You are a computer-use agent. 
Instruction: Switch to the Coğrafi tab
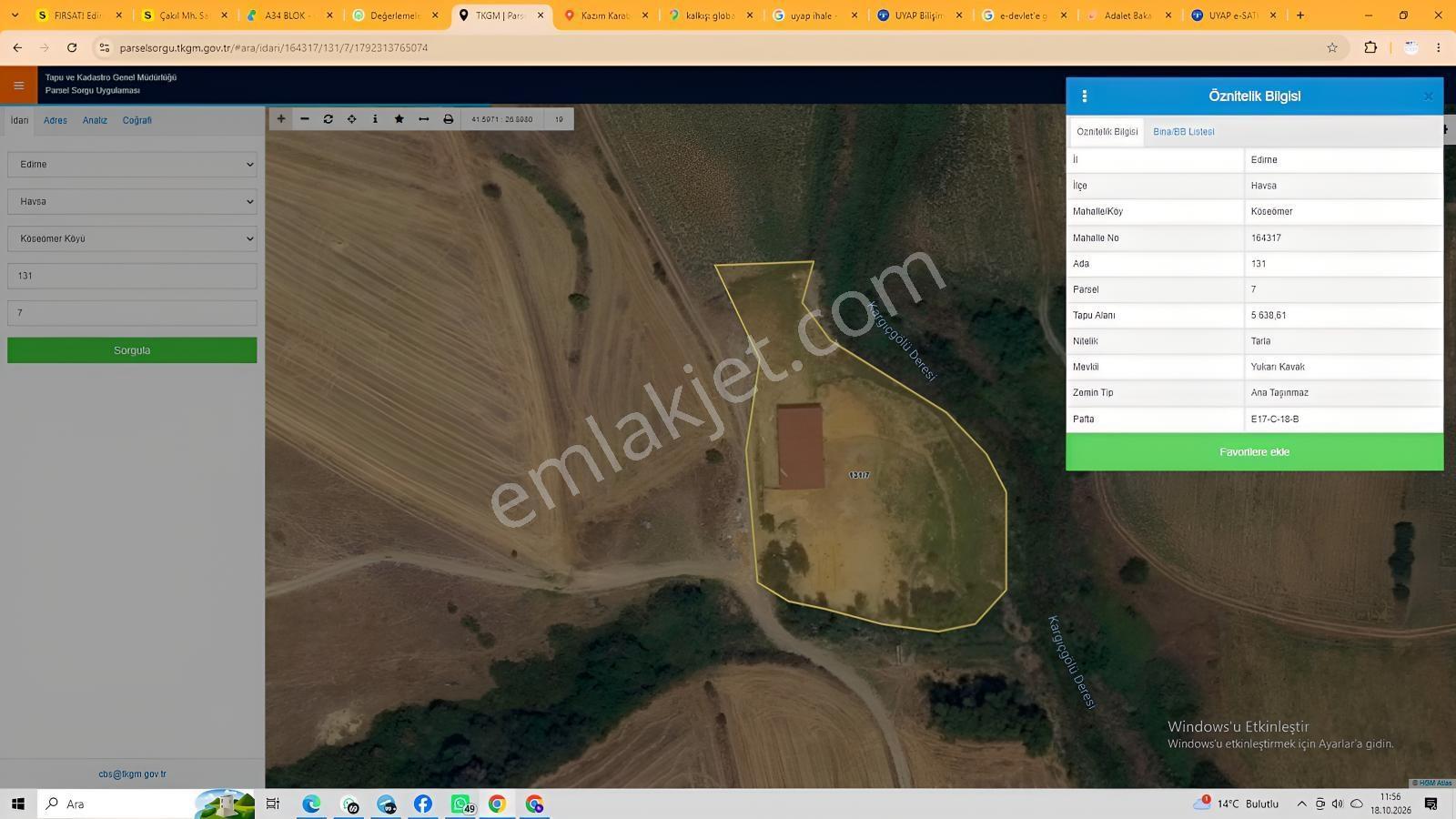pos(137,120)
